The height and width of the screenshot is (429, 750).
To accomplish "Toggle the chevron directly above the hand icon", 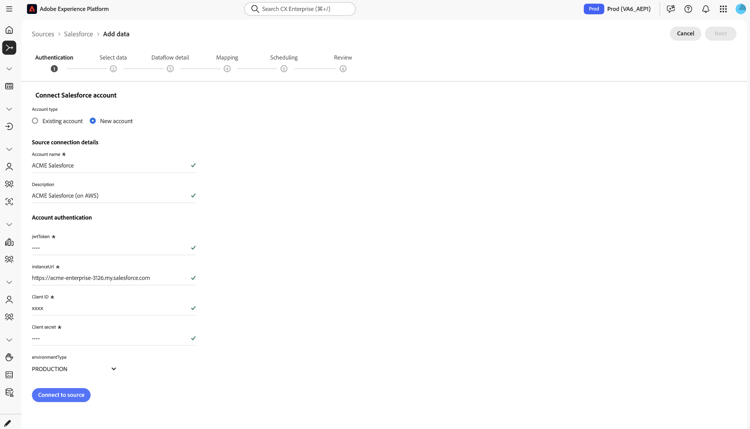I will click(9, 340).
